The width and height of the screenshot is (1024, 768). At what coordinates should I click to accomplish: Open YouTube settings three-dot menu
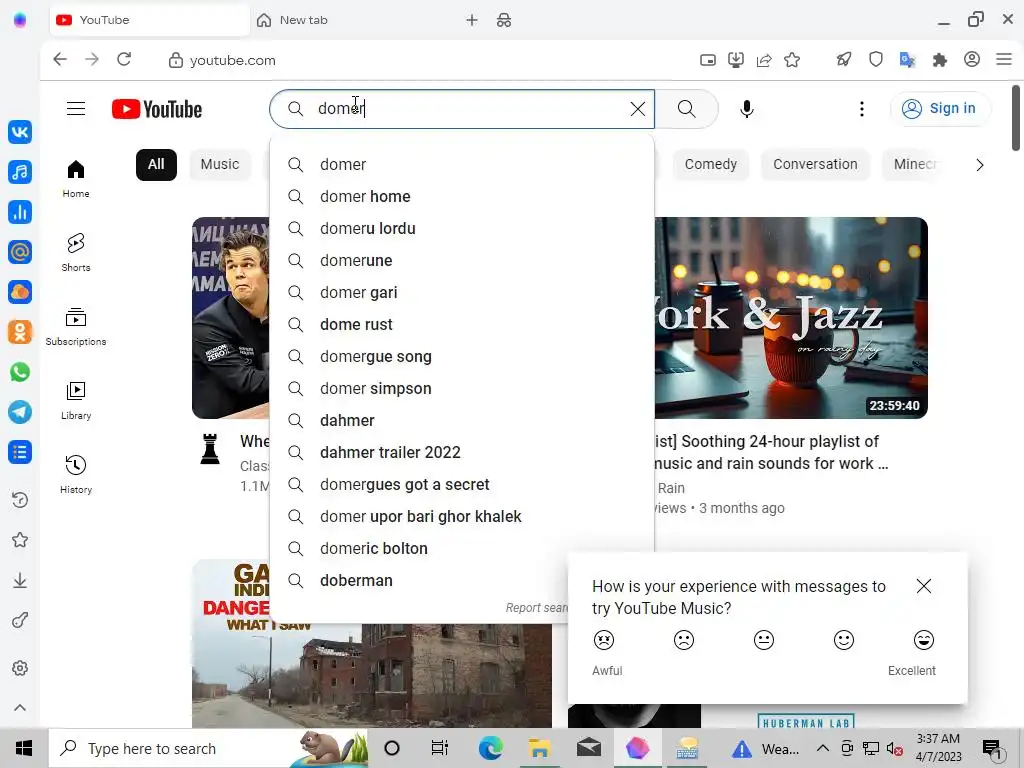coord(861,109)
